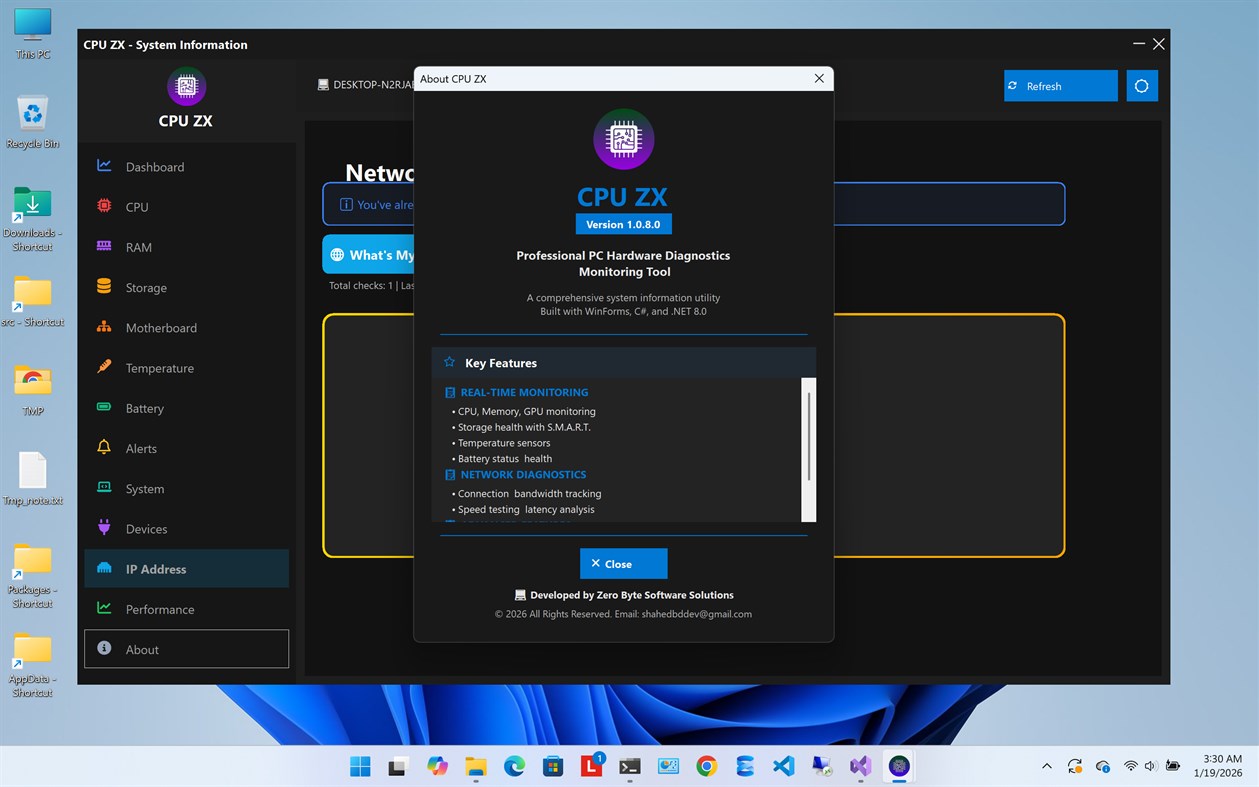Click the About info circle icon
Image resolution: width=1259 pixels, height=787 pixels.
tap(104, 648)
